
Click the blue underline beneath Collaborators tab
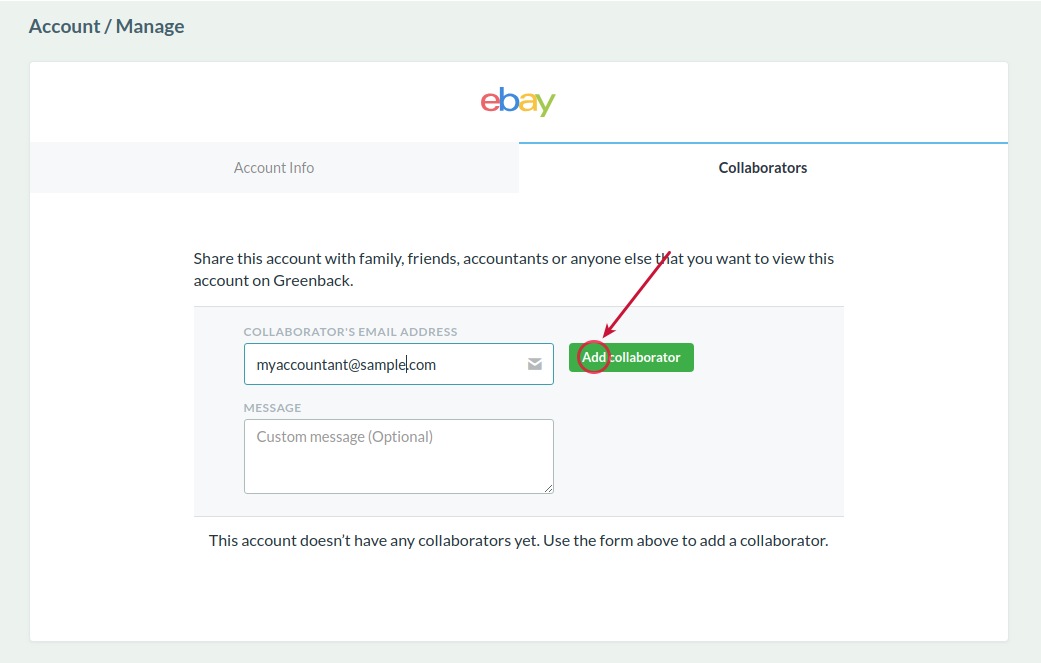click(762, 143)
